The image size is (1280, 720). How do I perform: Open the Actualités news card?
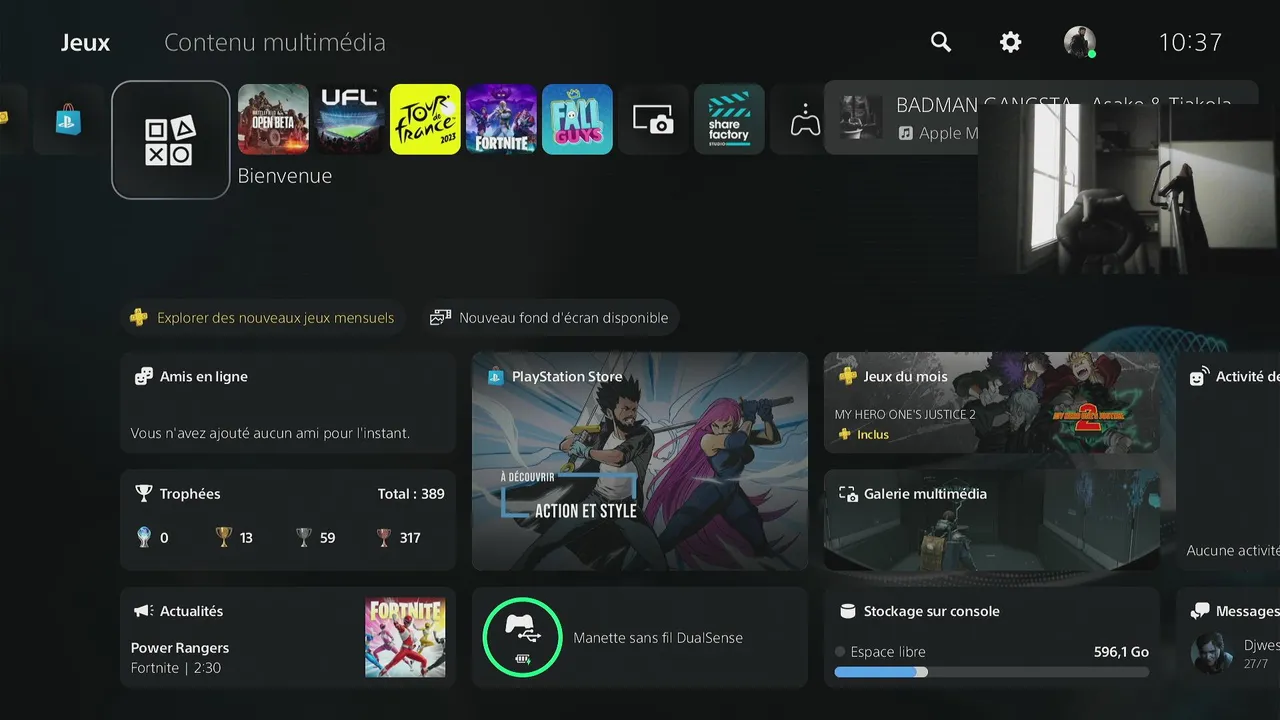pyautogui.click(x=288, y=637)
